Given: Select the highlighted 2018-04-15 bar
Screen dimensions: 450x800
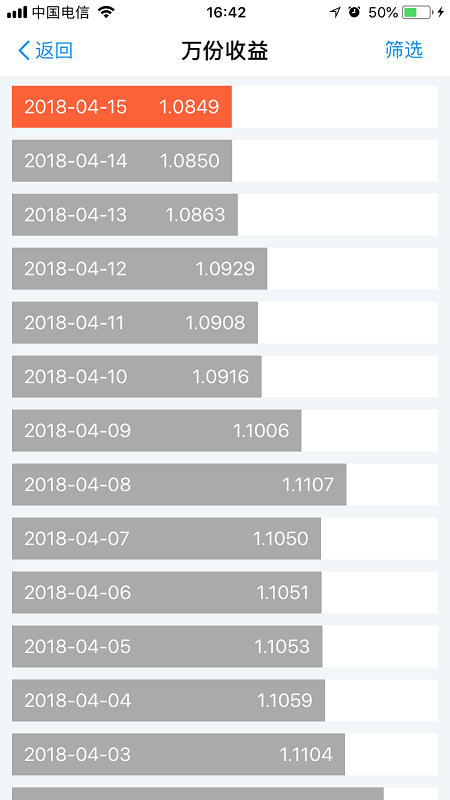Looking at the screenshot, I should 122,107.
